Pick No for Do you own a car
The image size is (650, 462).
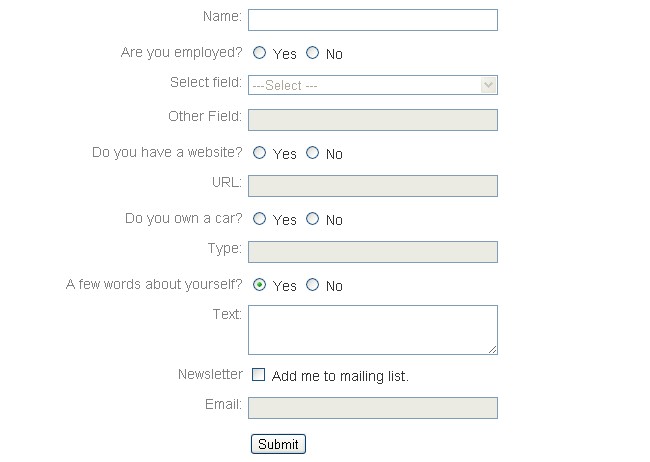[x=313, y=219]
